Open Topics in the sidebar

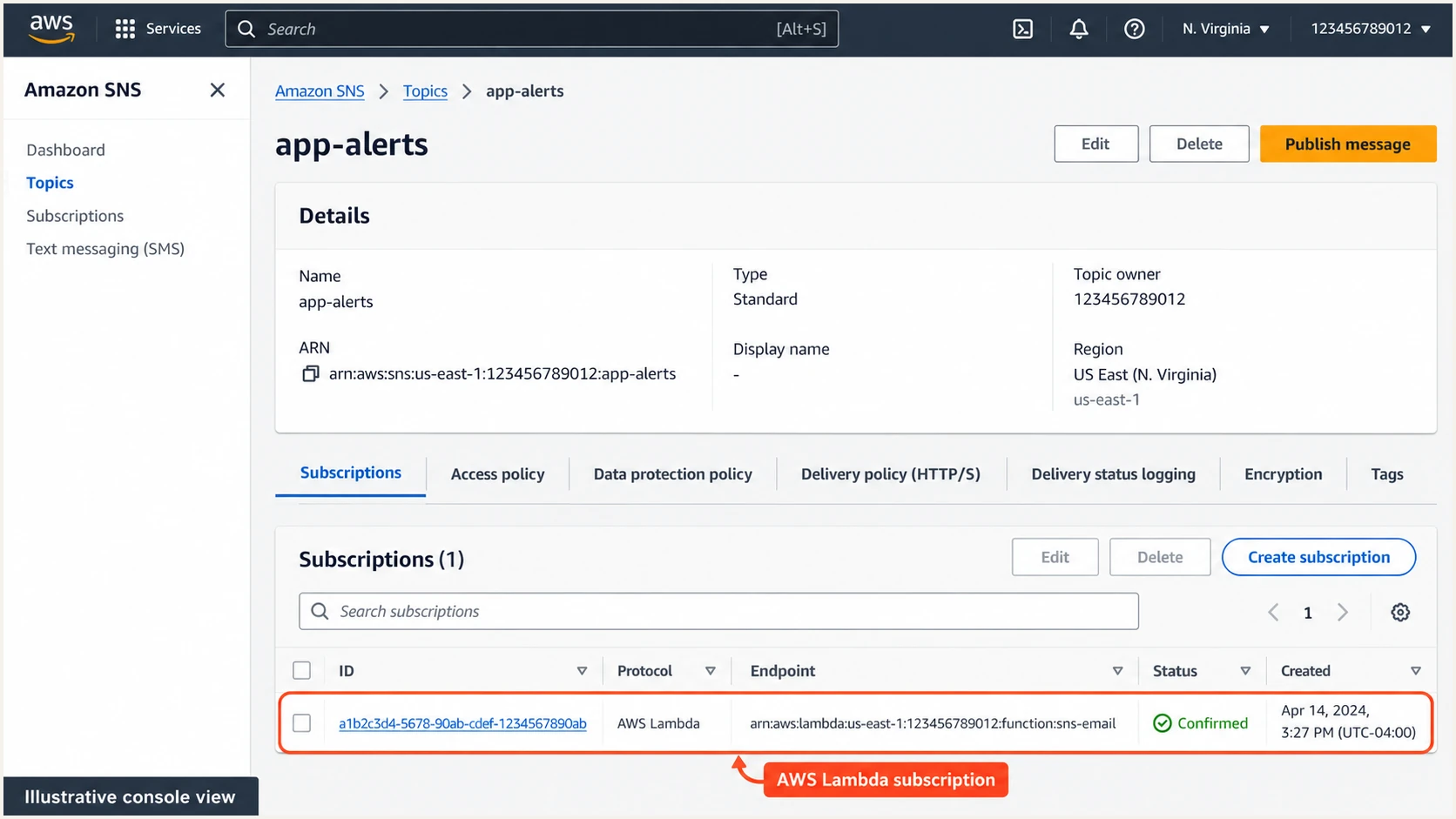point(50,183)
